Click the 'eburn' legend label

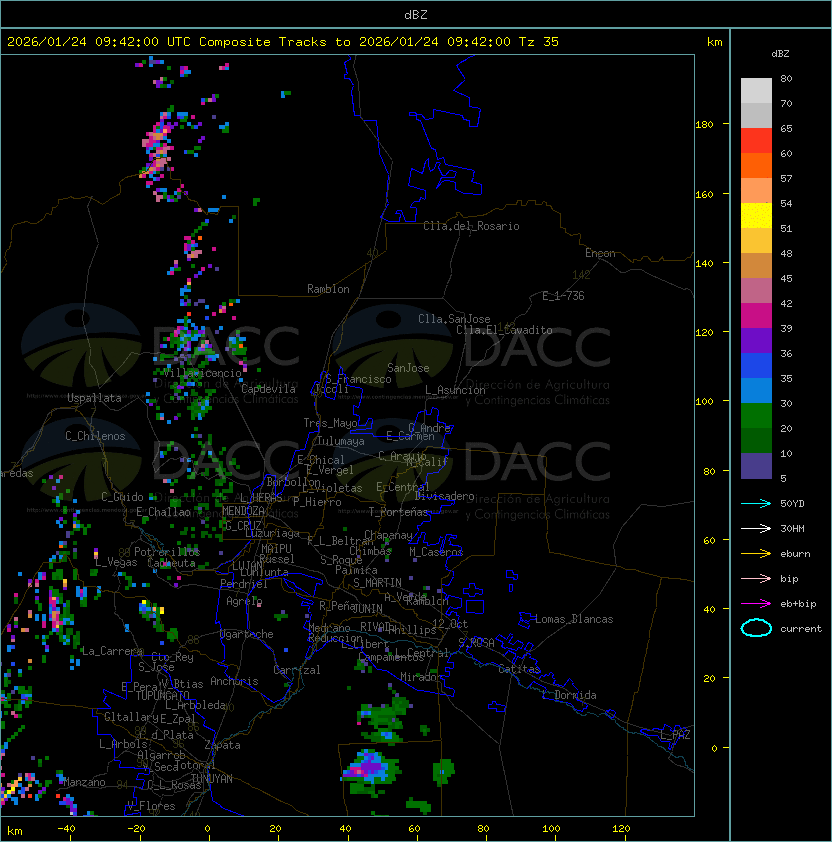pyautogui.click(x=795, y=554)
